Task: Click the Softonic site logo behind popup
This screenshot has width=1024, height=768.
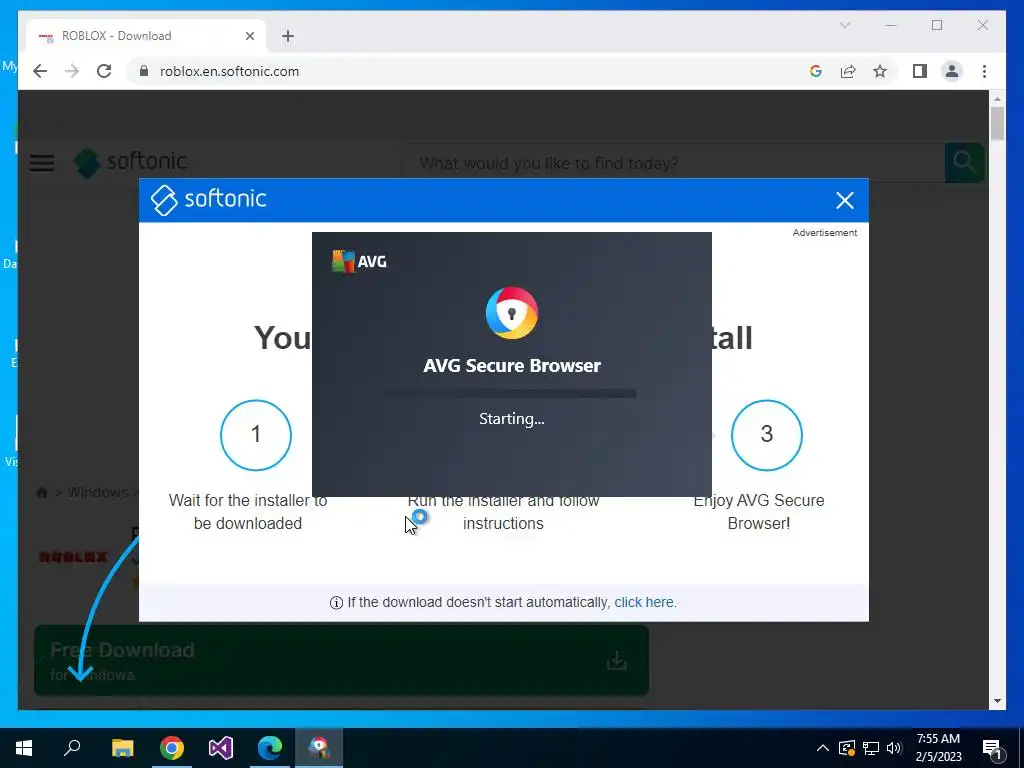Action: tap(130, 162)
